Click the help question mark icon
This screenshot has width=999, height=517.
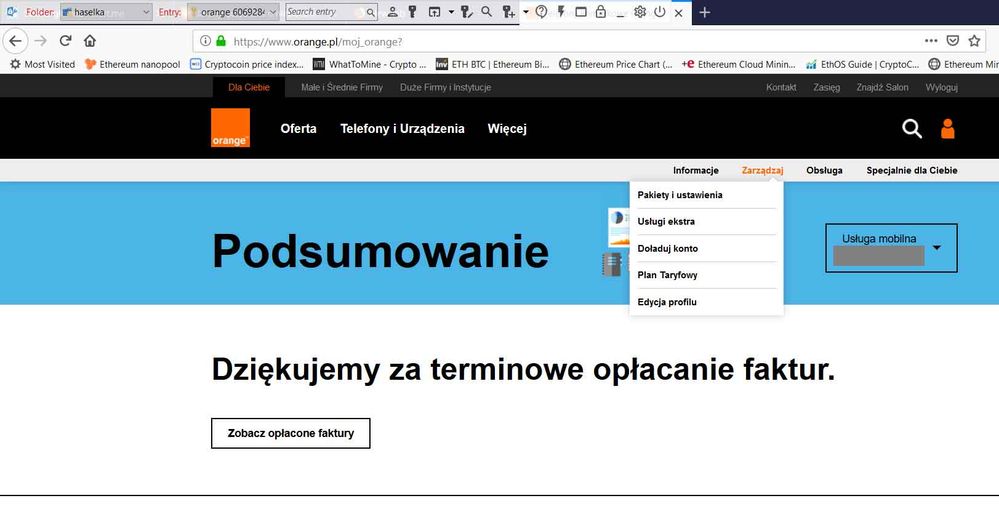click(541, 12)
